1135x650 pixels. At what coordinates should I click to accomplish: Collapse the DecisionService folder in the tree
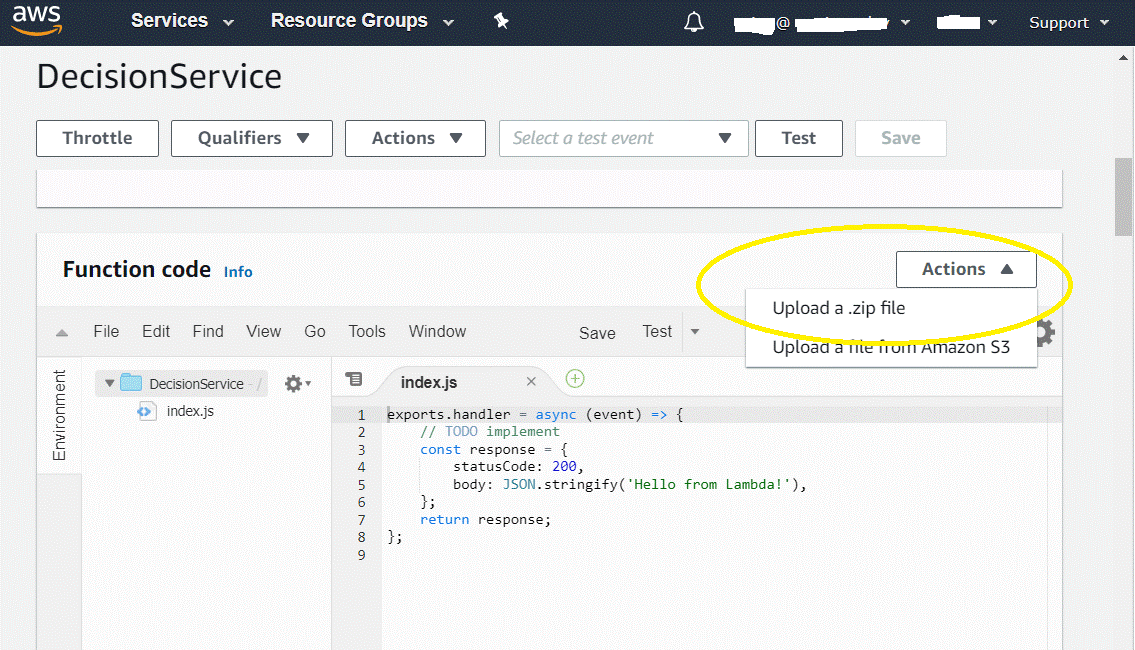110,382
